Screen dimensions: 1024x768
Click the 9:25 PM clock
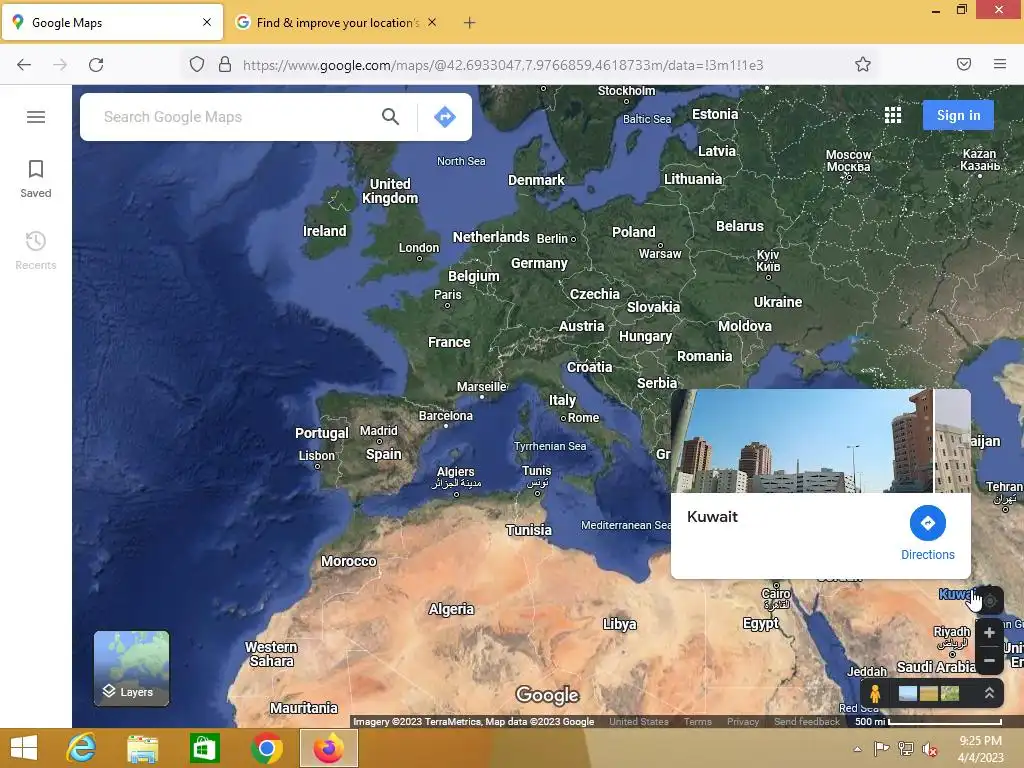pyautogui.click(x=980, y=741)
